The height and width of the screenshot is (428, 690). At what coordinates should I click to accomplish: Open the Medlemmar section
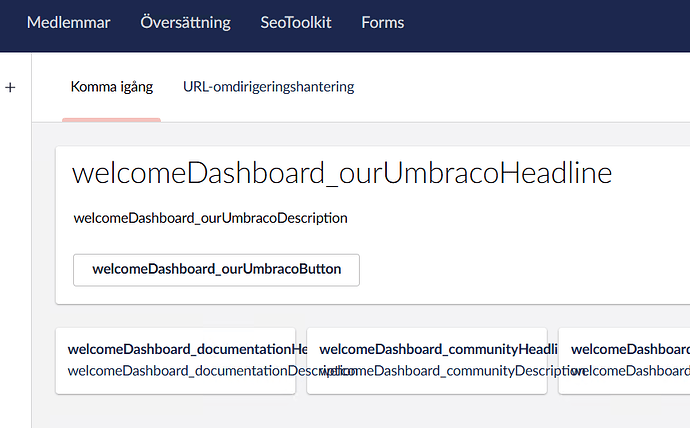tap(69, 22)
